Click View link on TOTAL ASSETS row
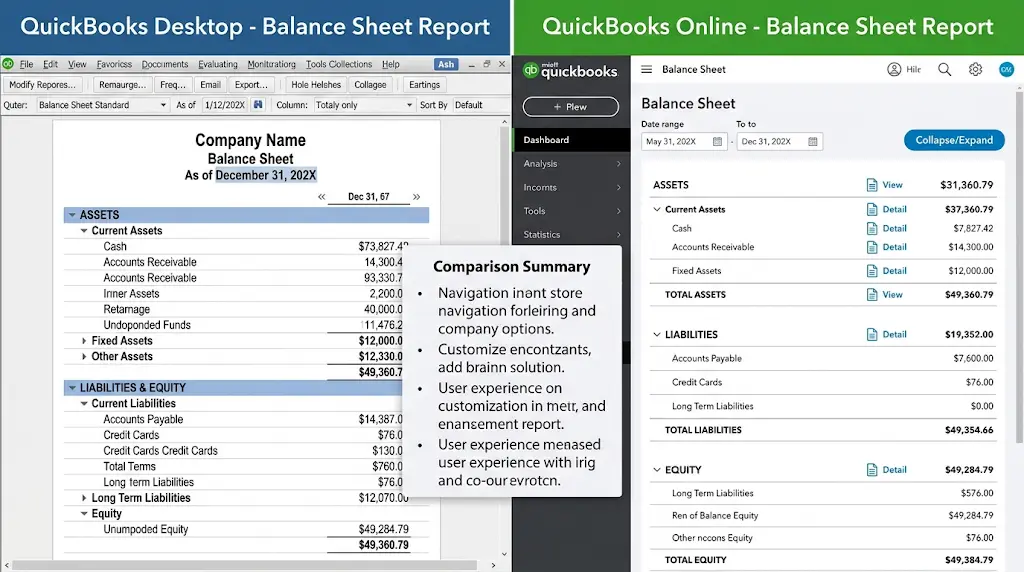The width and height of the screenshot is (1024, 572). click(892, 294)
